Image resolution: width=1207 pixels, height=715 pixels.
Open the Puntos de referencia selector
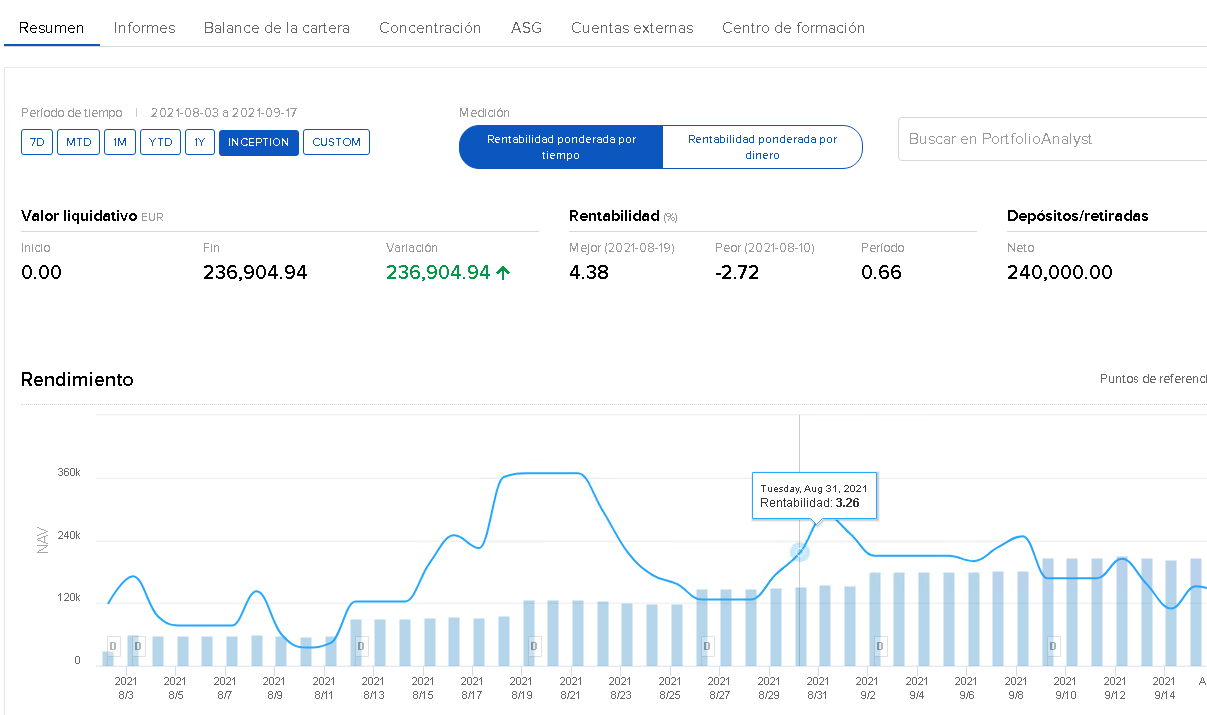coord(1152,379)
